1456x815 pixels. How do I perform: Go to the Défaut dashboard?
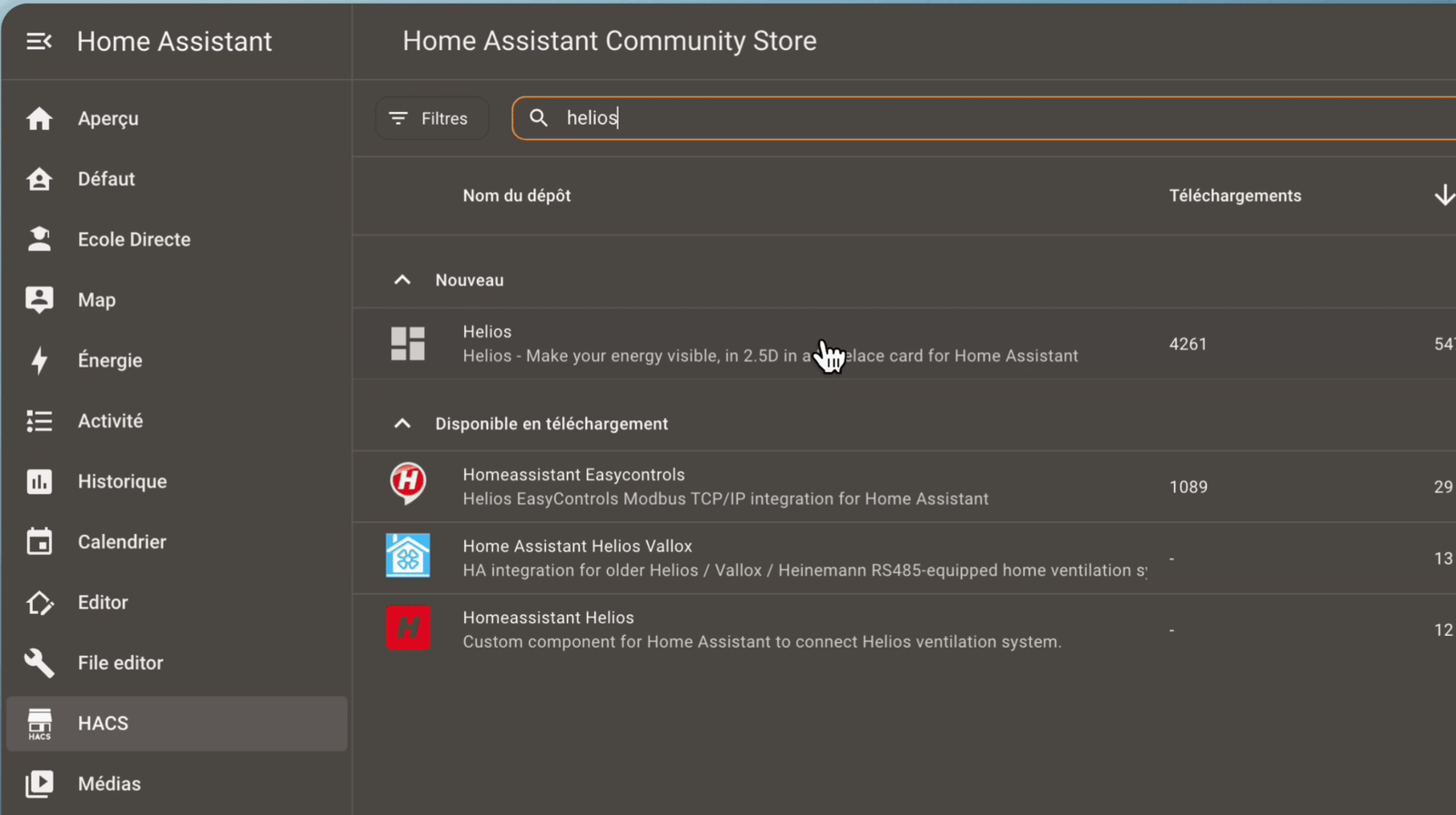(177, 179)
